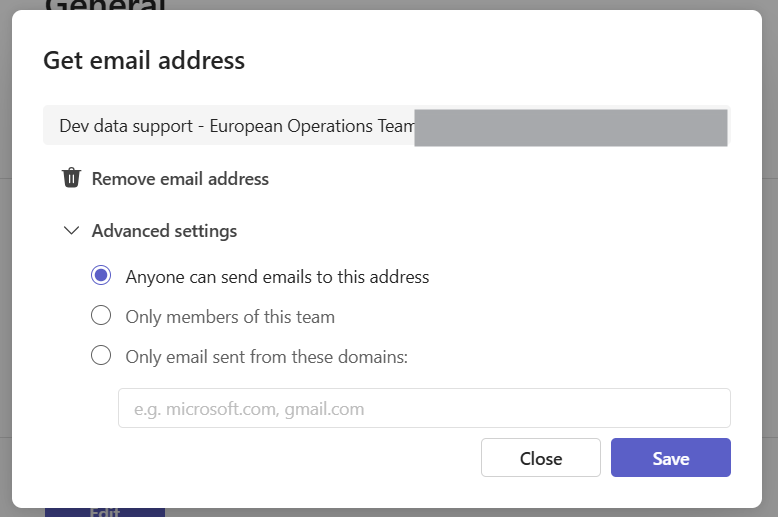Click 'Only email sent from these domains:' label
778x517 pixels.
267,357
